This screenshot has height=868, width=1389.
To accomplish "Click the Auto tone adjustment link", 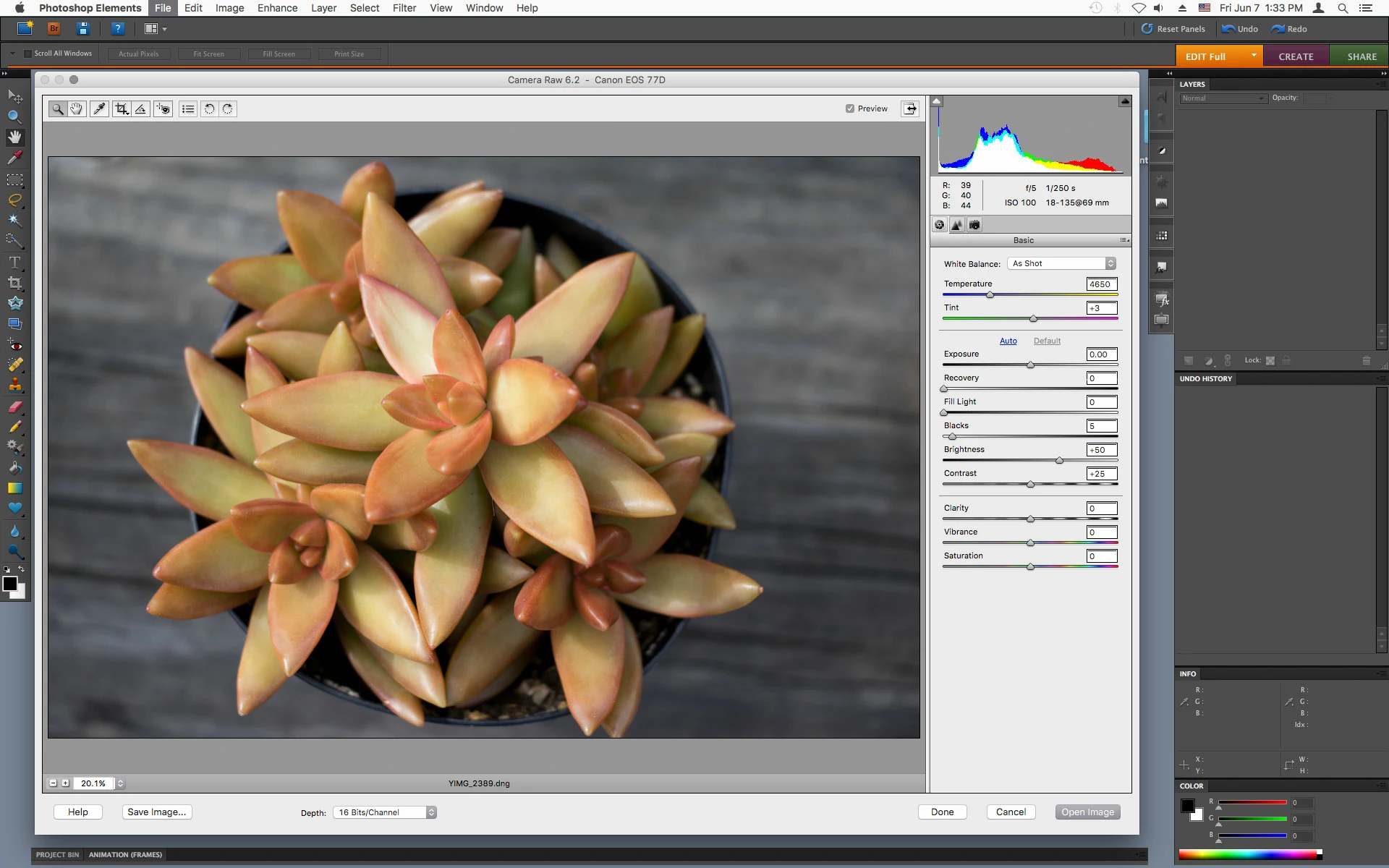I will [x=1008, y=341].
